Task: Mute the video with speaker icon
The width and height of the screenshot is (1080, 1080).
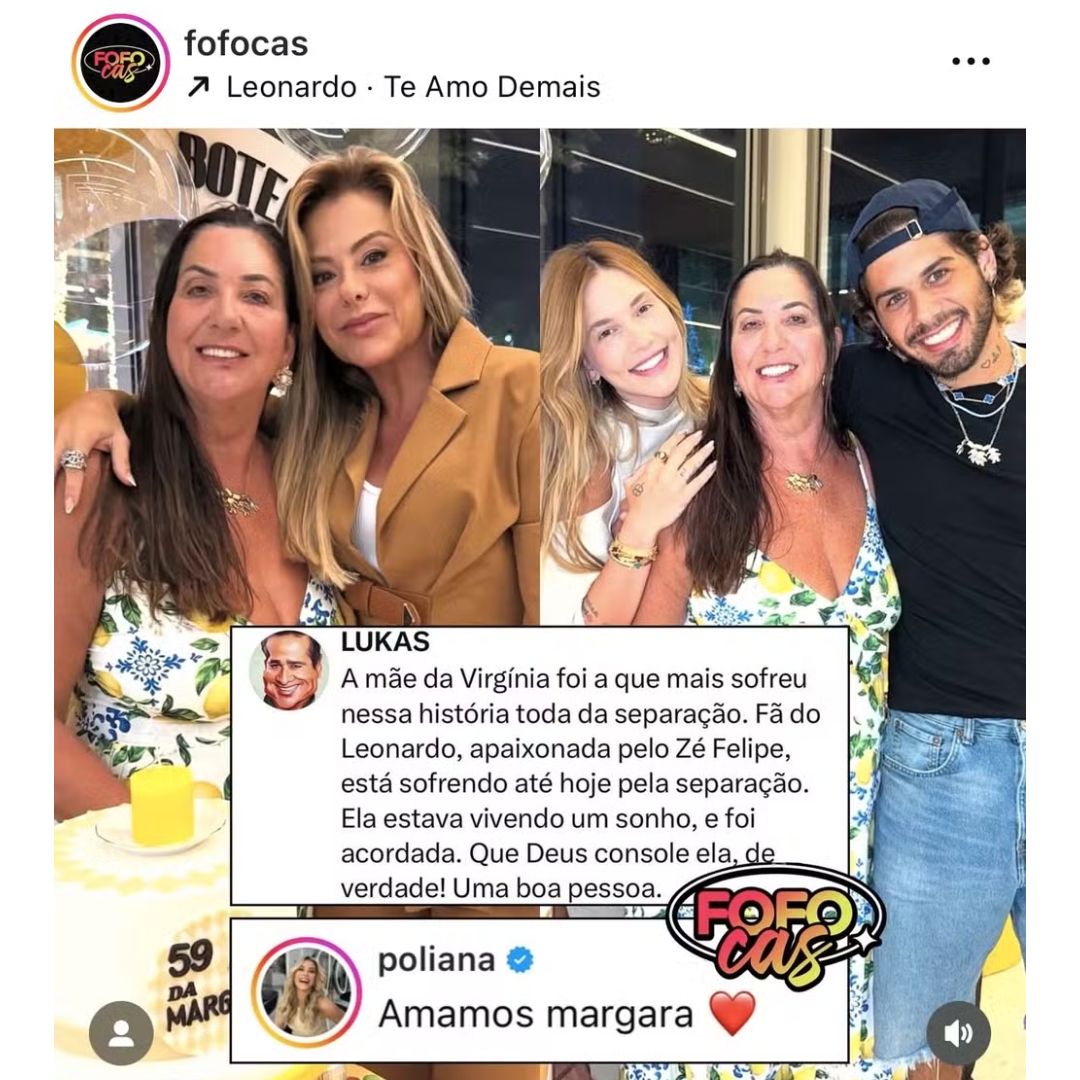Action: (958, 1032)
